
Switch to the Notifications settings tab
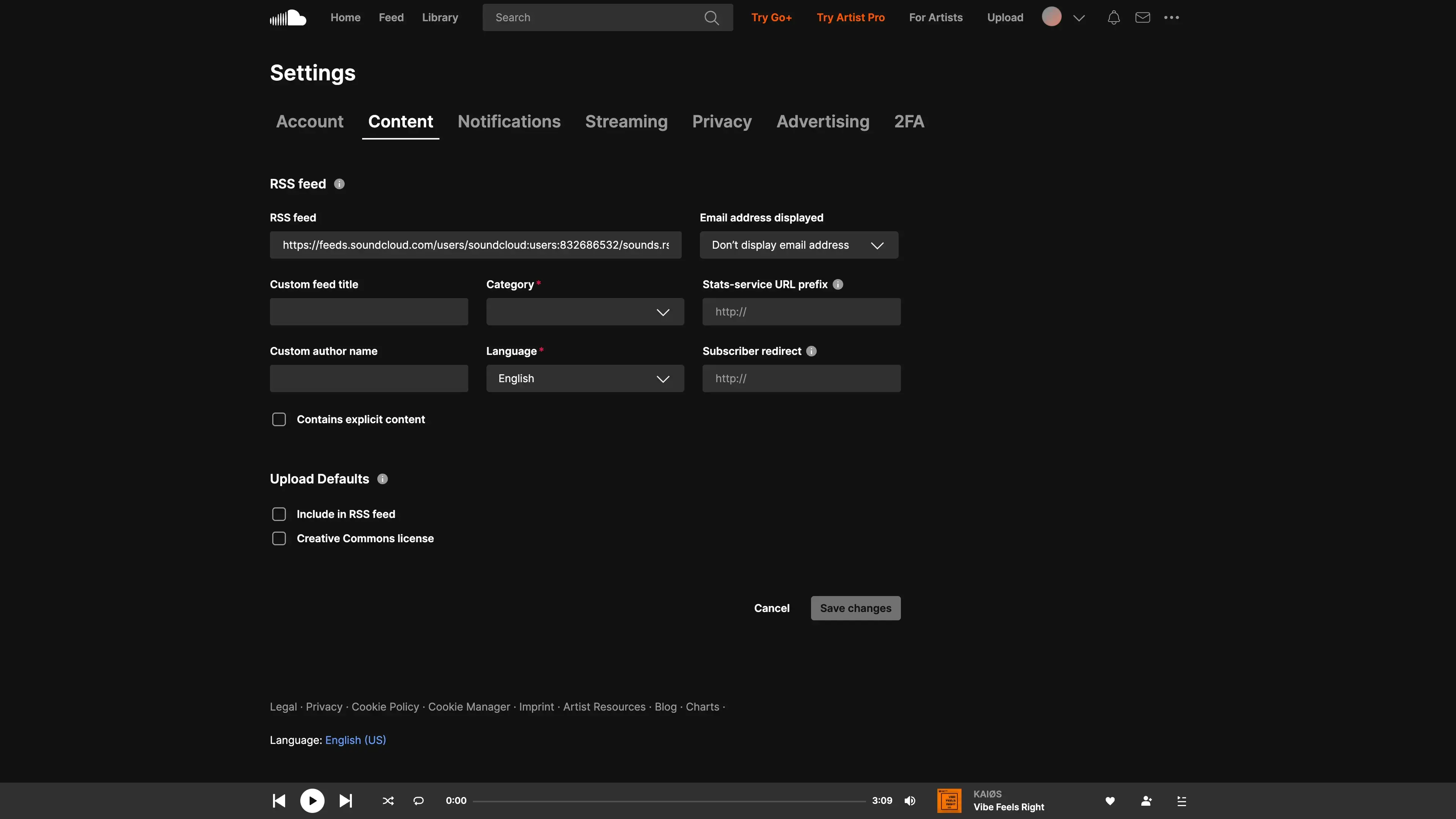pos(509,121)
